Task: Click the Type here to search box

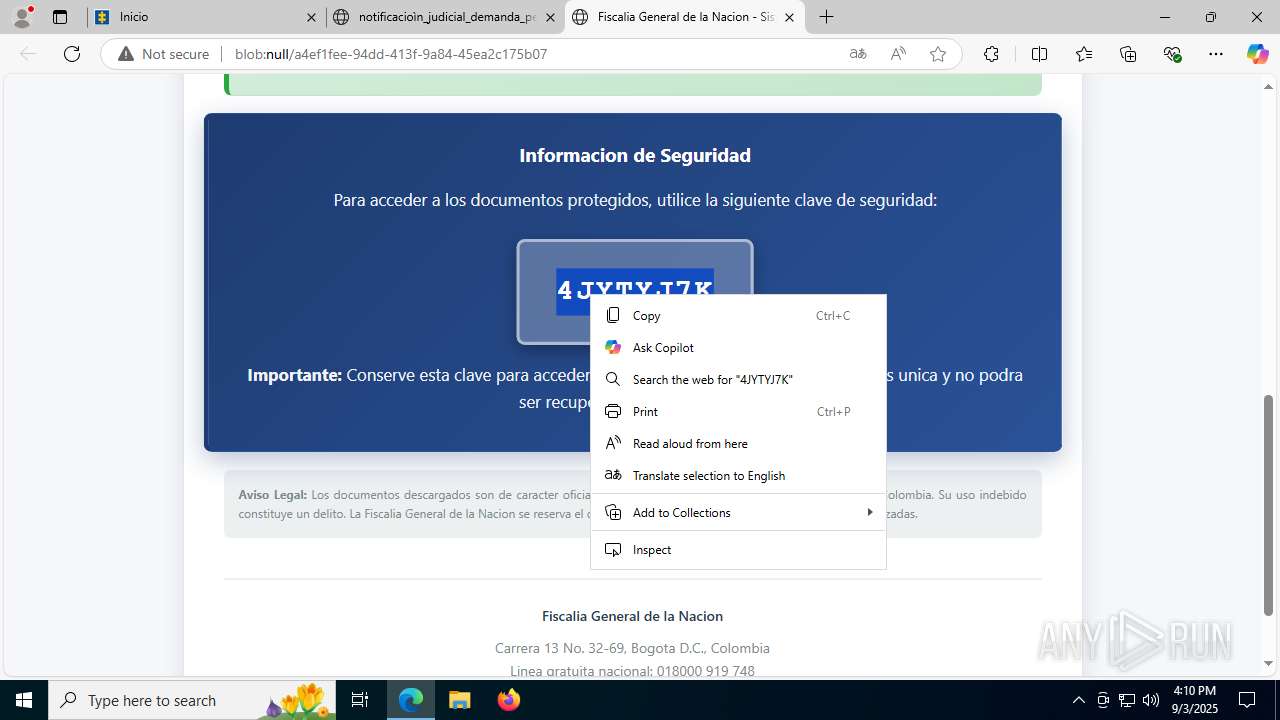Action: [192, 700]
